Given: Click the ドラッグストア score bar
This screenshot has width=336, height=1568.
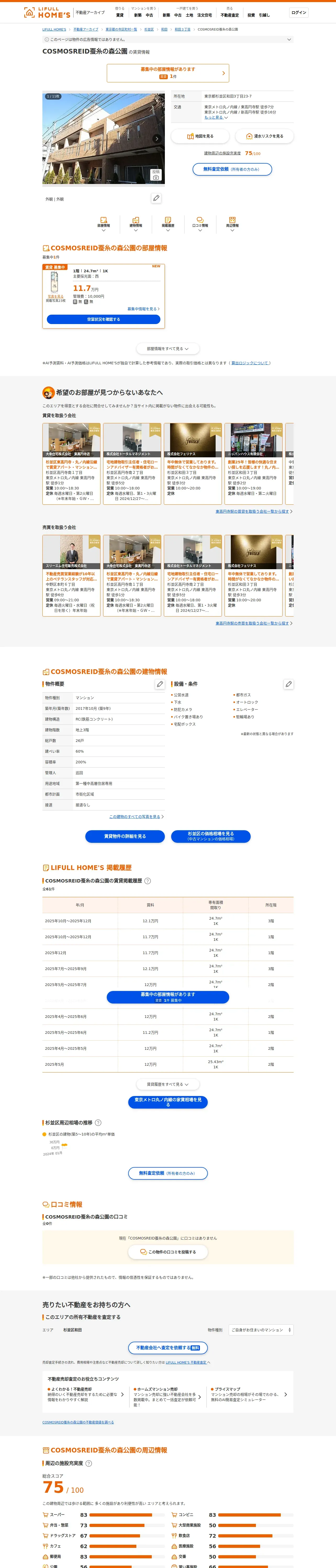Looking at the screenshot, I should click(x=127, y=1536).
